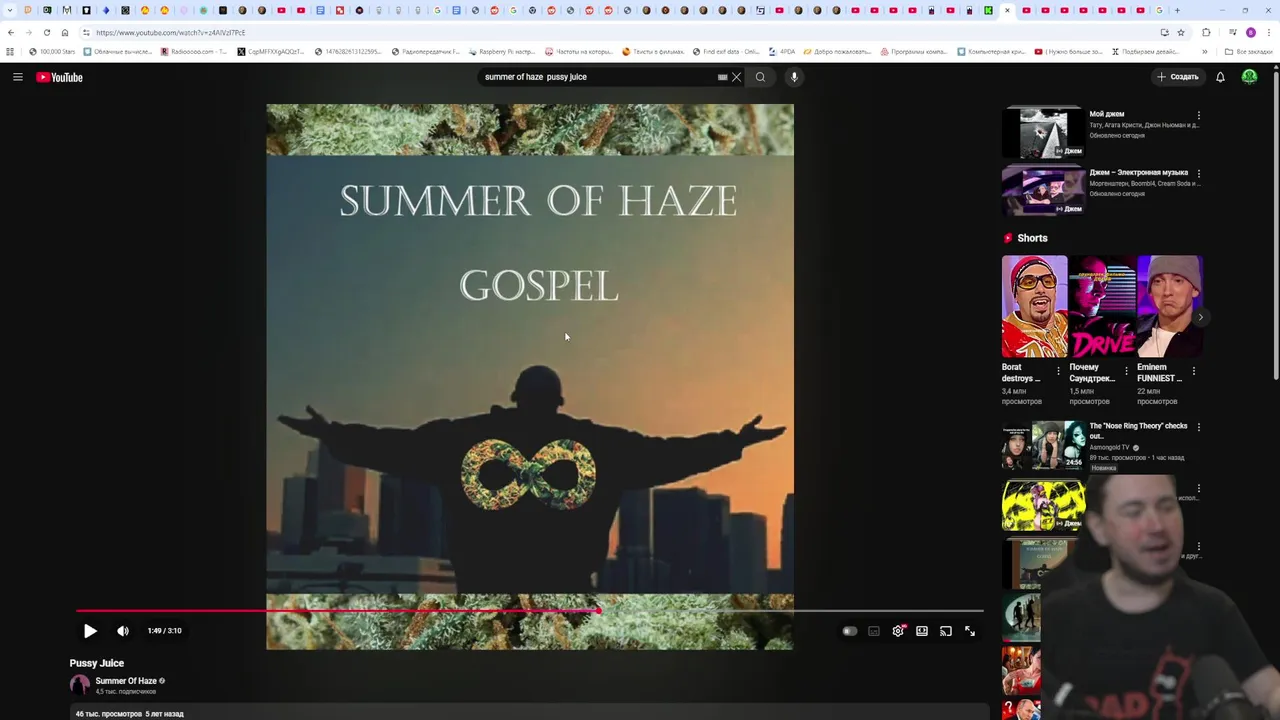
Task: Open player settings gear
Action: pyautogui.click(x=898, y=631)
